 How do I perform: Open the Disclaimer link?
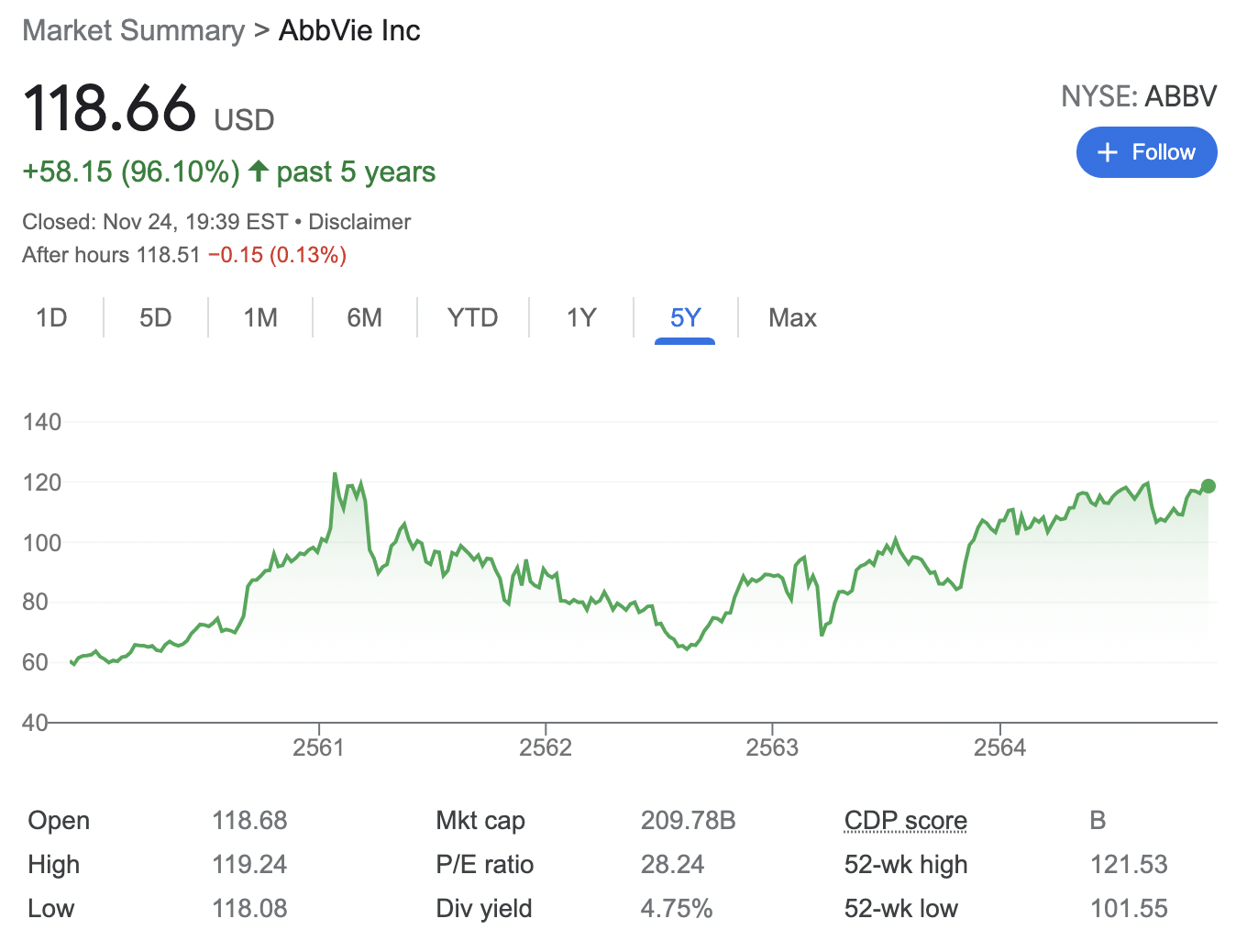(x=359, y=222)
